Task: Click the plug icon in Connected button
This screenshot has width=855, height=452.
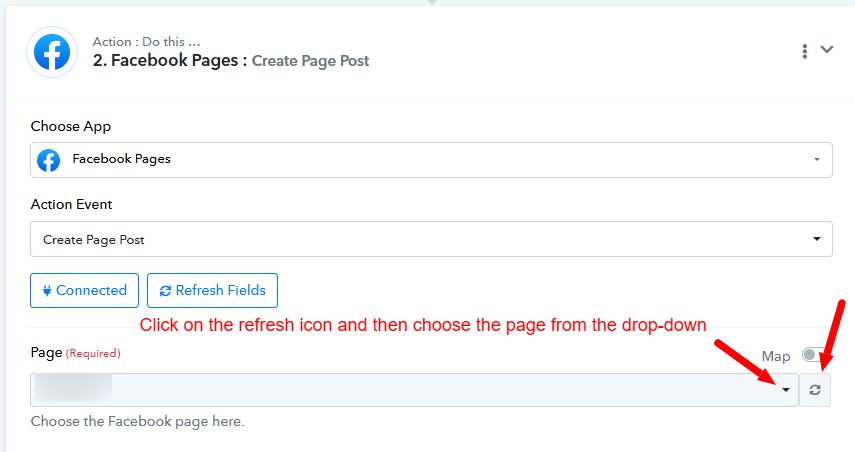Action: coord(47,291)
